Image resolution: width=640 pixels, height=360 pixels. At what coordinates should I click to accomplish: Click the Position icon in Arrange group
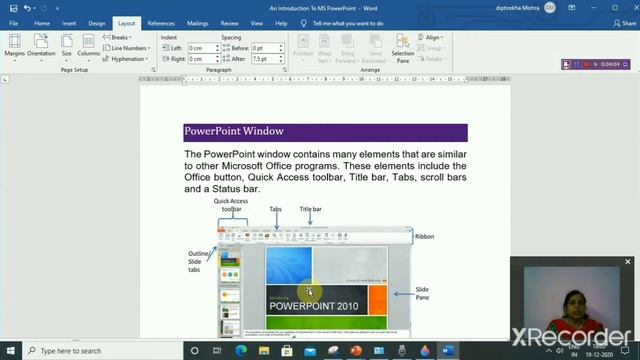tap(303, 48)
